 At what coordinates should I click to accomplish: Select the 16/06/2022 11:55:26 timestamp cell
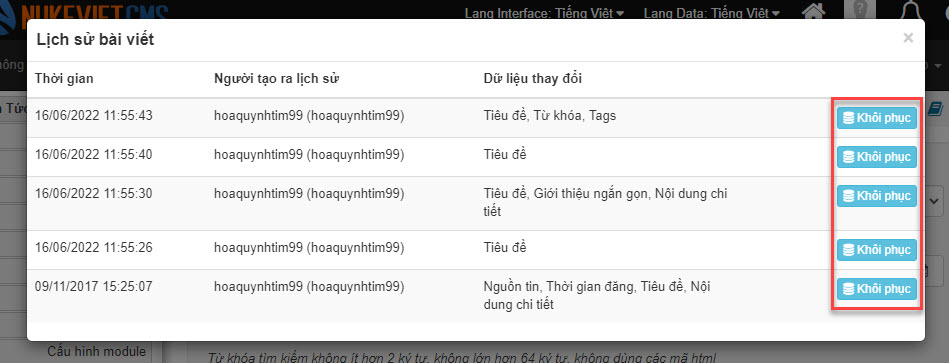click(x=94, y=247)
